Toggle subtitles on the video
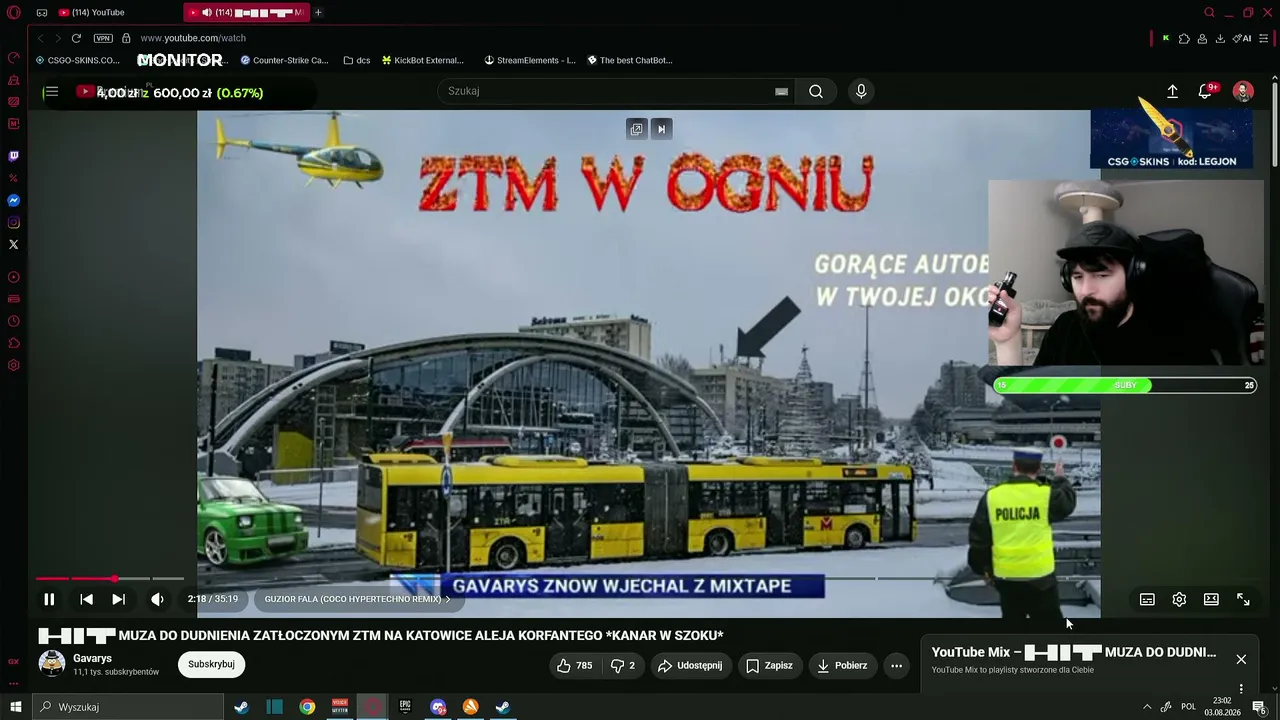 [x=1147, y=599]
